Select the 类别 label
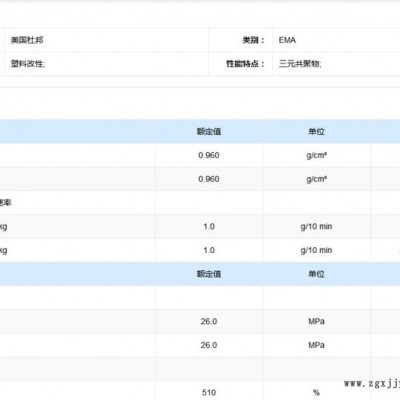The width and height of the screenshot is (400, 400). (253, 40)
